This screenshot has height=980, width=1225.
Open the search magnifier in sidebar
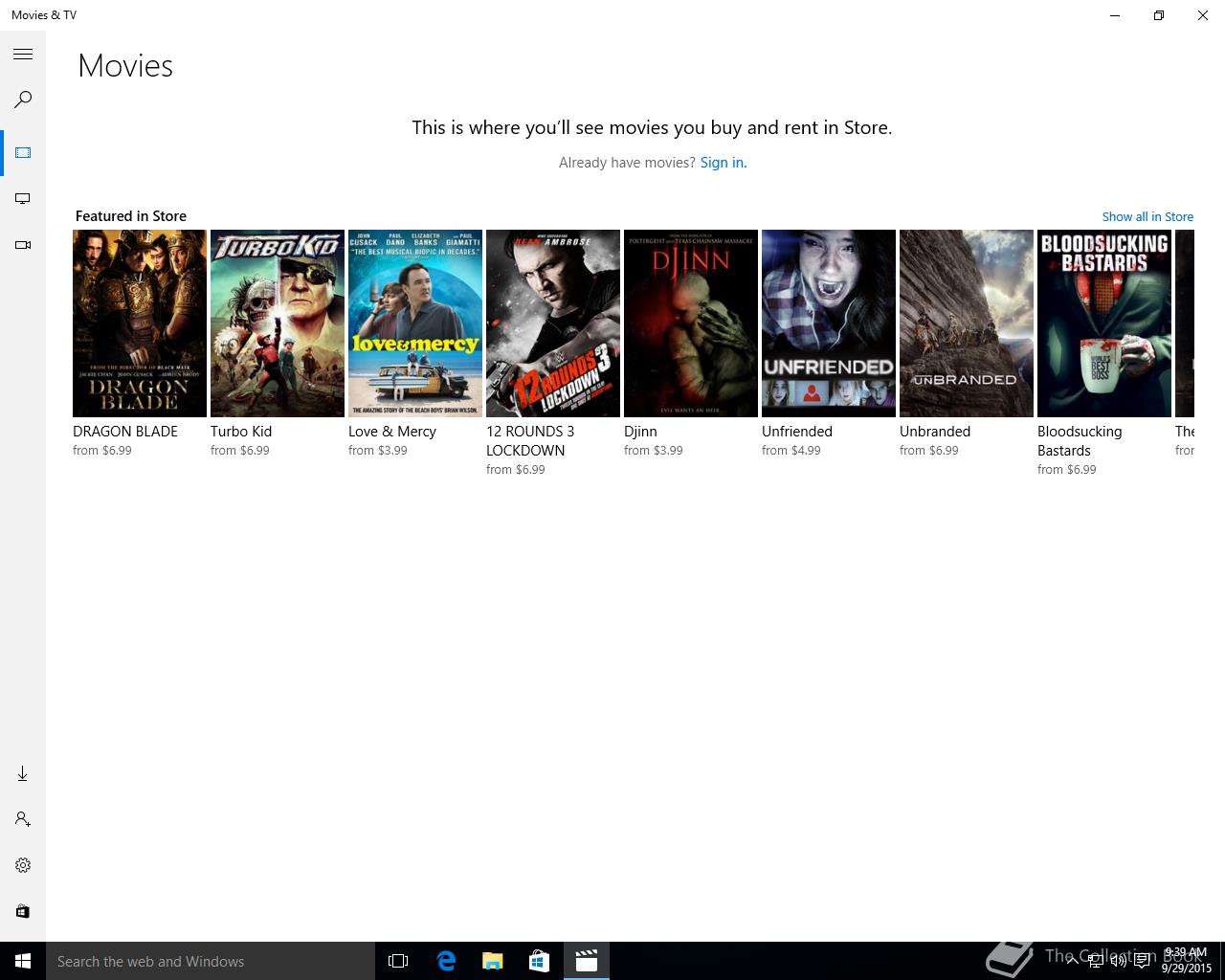click(x=23, y=100)
